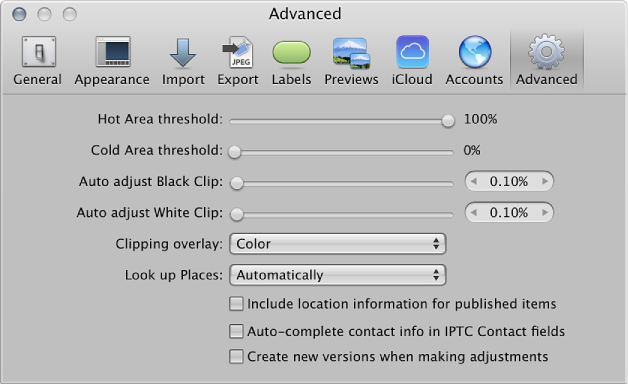Click the Hot Area threshold slider knob

click(448, 121)
